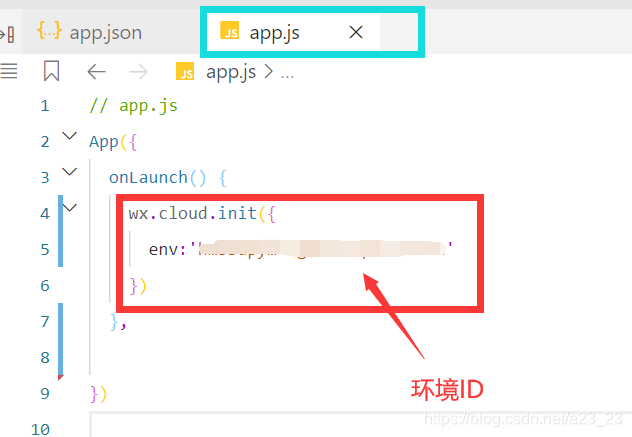Click the bookmark icon in the toolbar
Viewport: 632px width, 437px height.
tap(52, 71)
